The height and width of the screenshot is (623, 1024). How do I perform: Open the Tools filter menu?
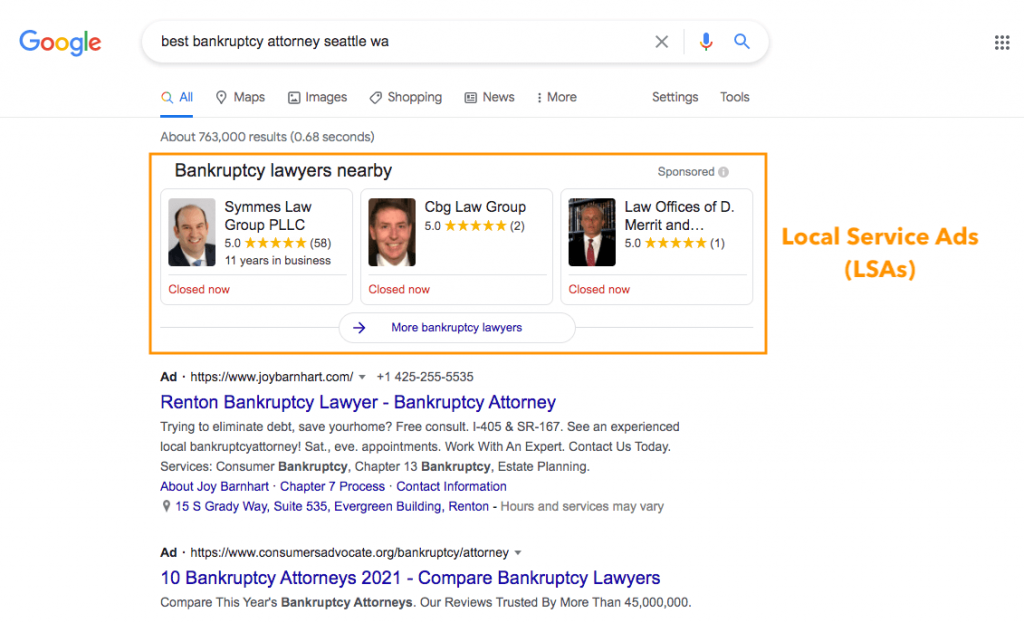(734, 97)
